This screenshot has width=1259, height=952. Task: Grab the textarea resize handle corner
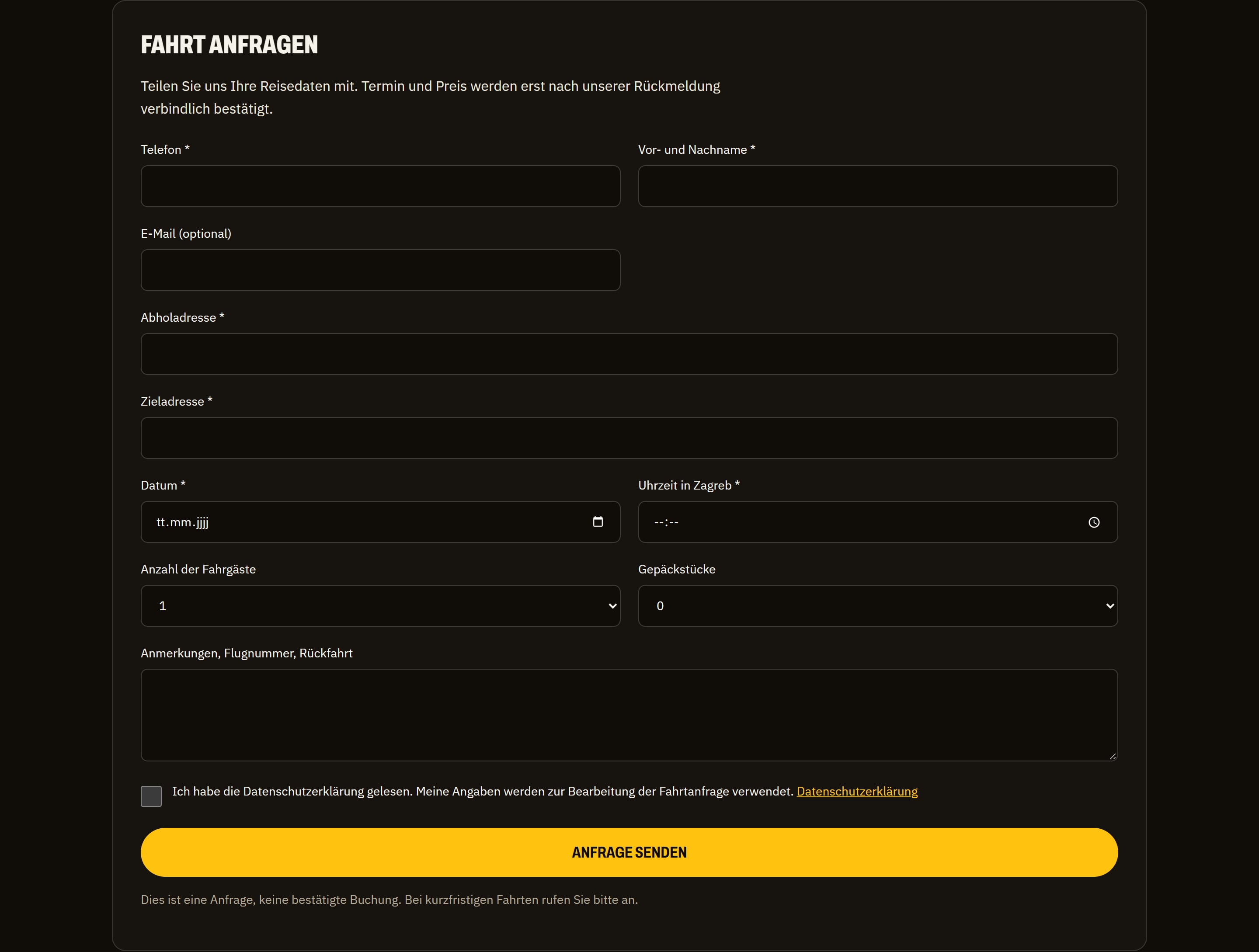tap(1112, 756)
